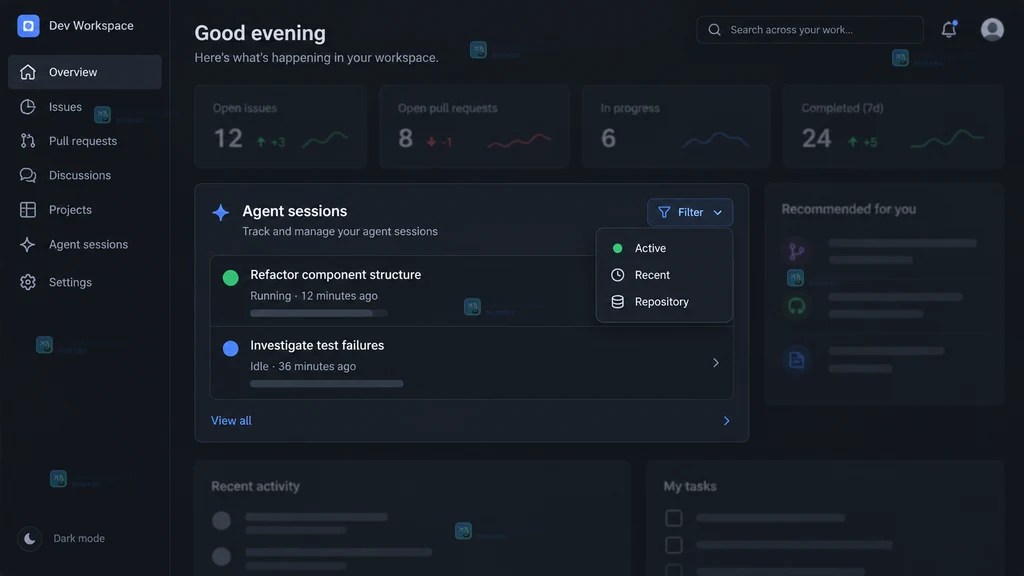Open the Completed (7d) stat card

pos(893,127)
